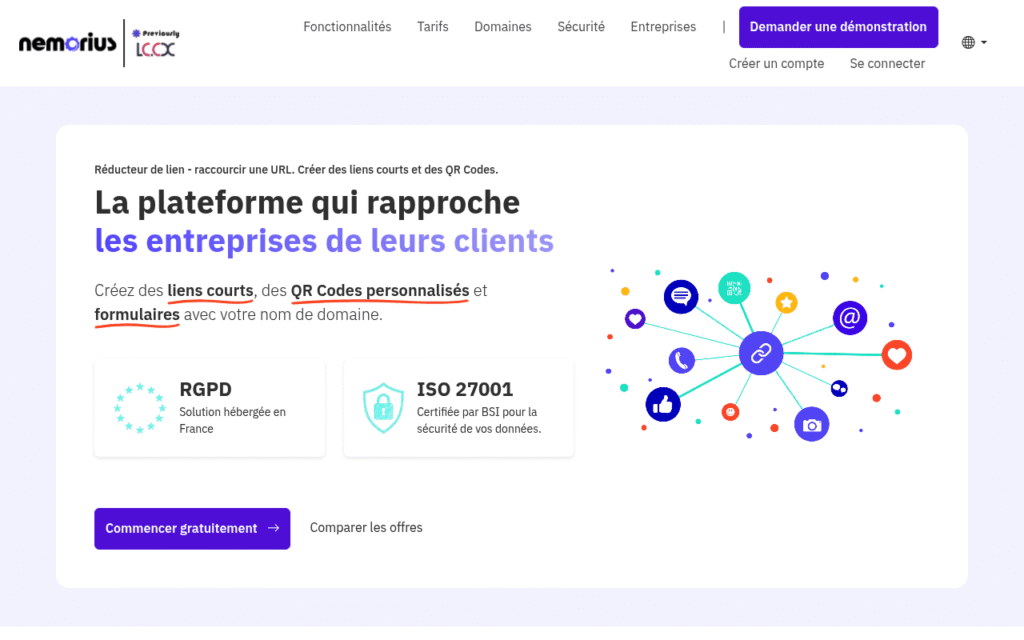Click the 'Réducteur de lien' tagline

[x=296, y=170]
